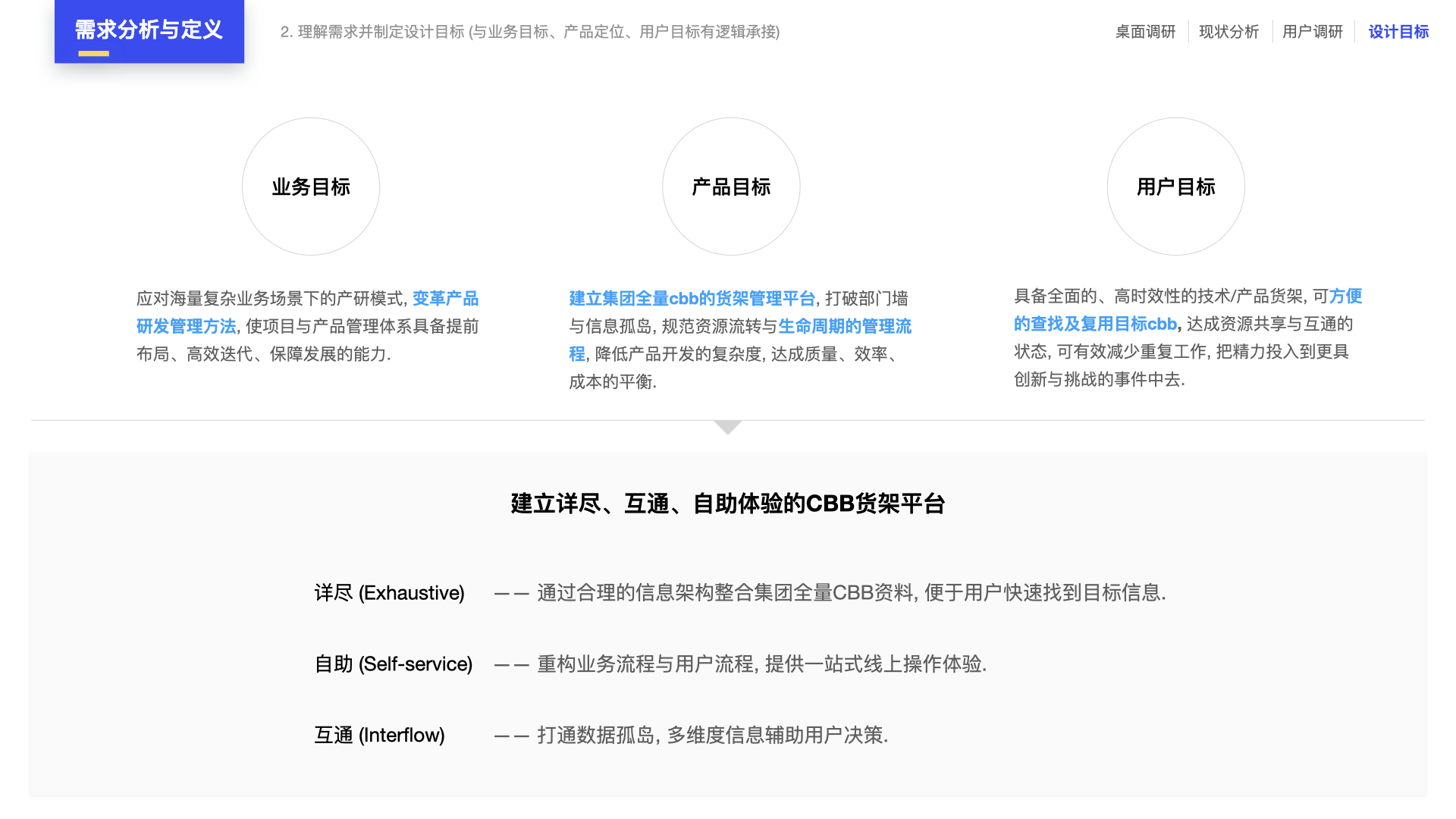Click the text 应对海量复杂业务场景下的产研模式
The width and height of the screenshot is (1456, 819).
(270, 299)
